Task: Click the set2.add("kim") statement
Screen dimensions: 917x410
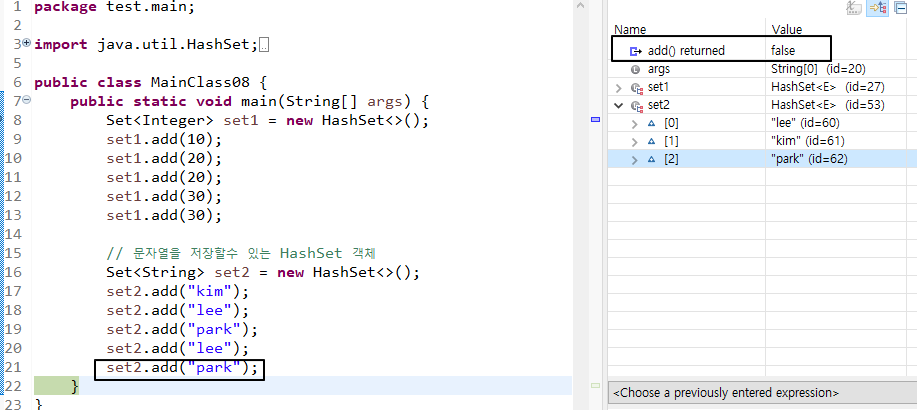Action: (178, 292)
